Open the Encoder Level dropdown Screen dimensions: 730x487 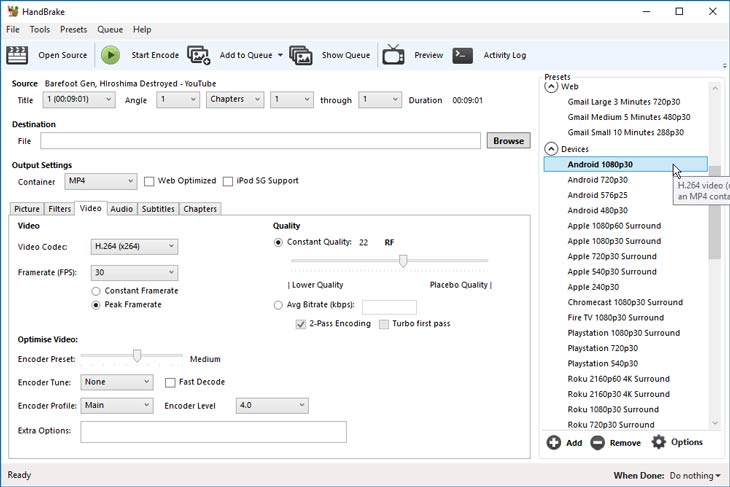coord(272,406)
